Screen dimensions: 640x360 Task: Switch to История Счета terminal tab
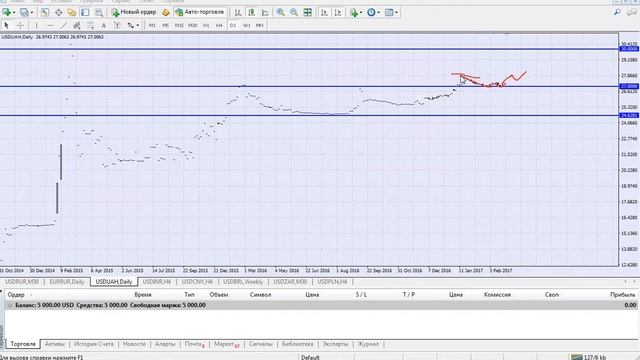click(93, 344)
